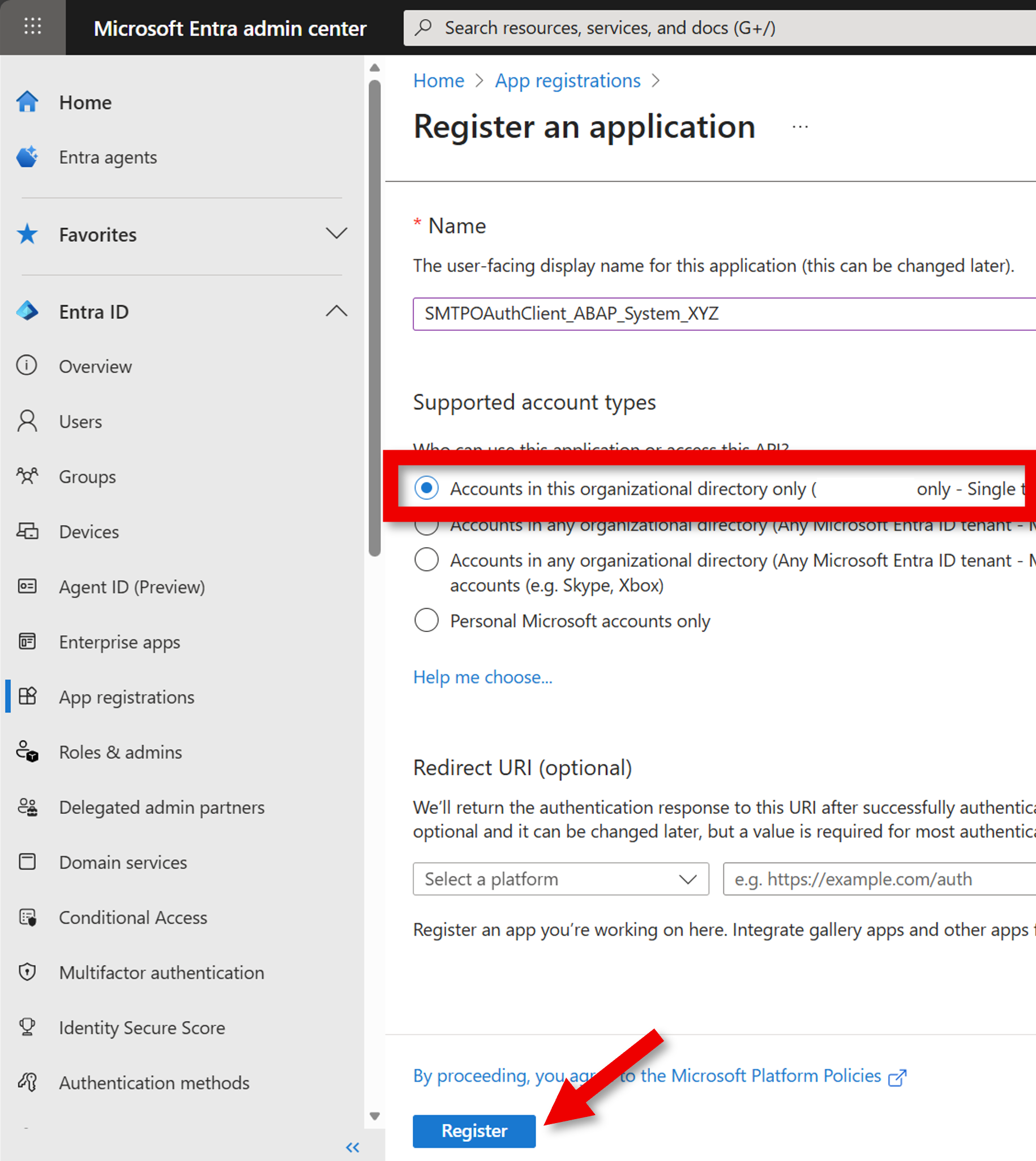Click the Register button
The image size is (1036, 1161).
[474, 1131]
